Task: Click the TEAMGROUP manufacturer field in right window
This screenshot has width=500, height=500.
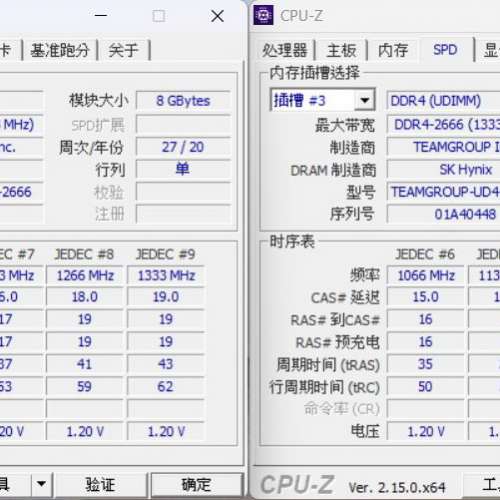Action: tap(443, 147)
